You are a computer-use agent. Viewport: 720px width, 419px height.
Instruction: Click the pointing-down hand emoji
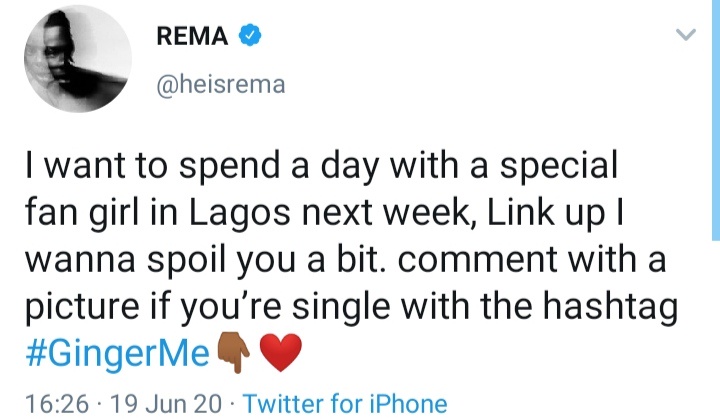tap(232, 351)
